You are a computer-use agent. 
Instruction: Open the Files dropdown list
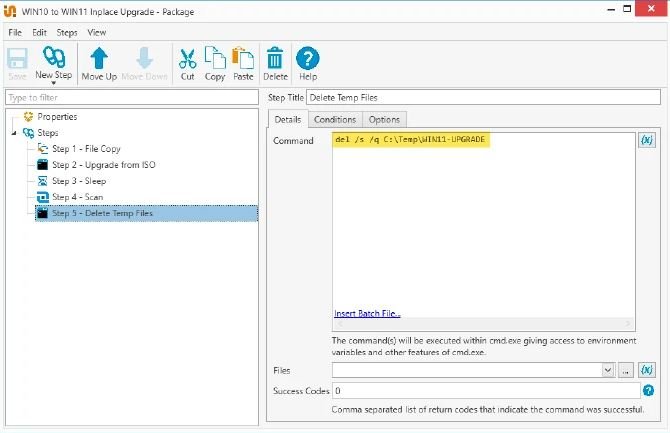[608, 370]
